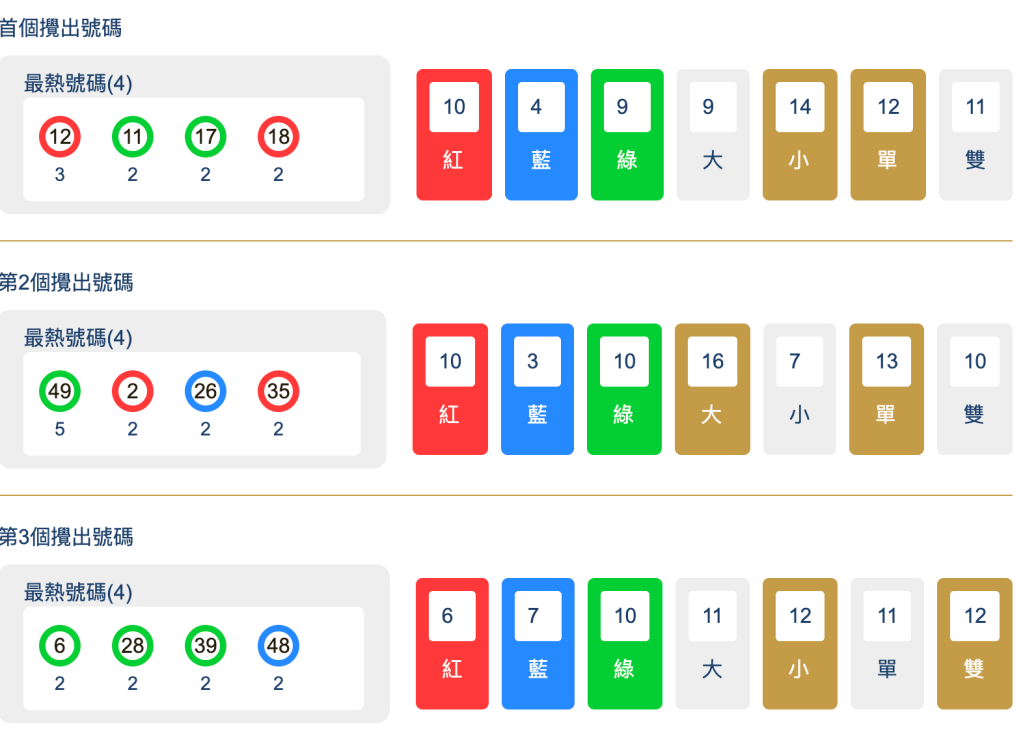Select green ball number 39
This screenshot has height=729, width=1023.
(205, 646)
